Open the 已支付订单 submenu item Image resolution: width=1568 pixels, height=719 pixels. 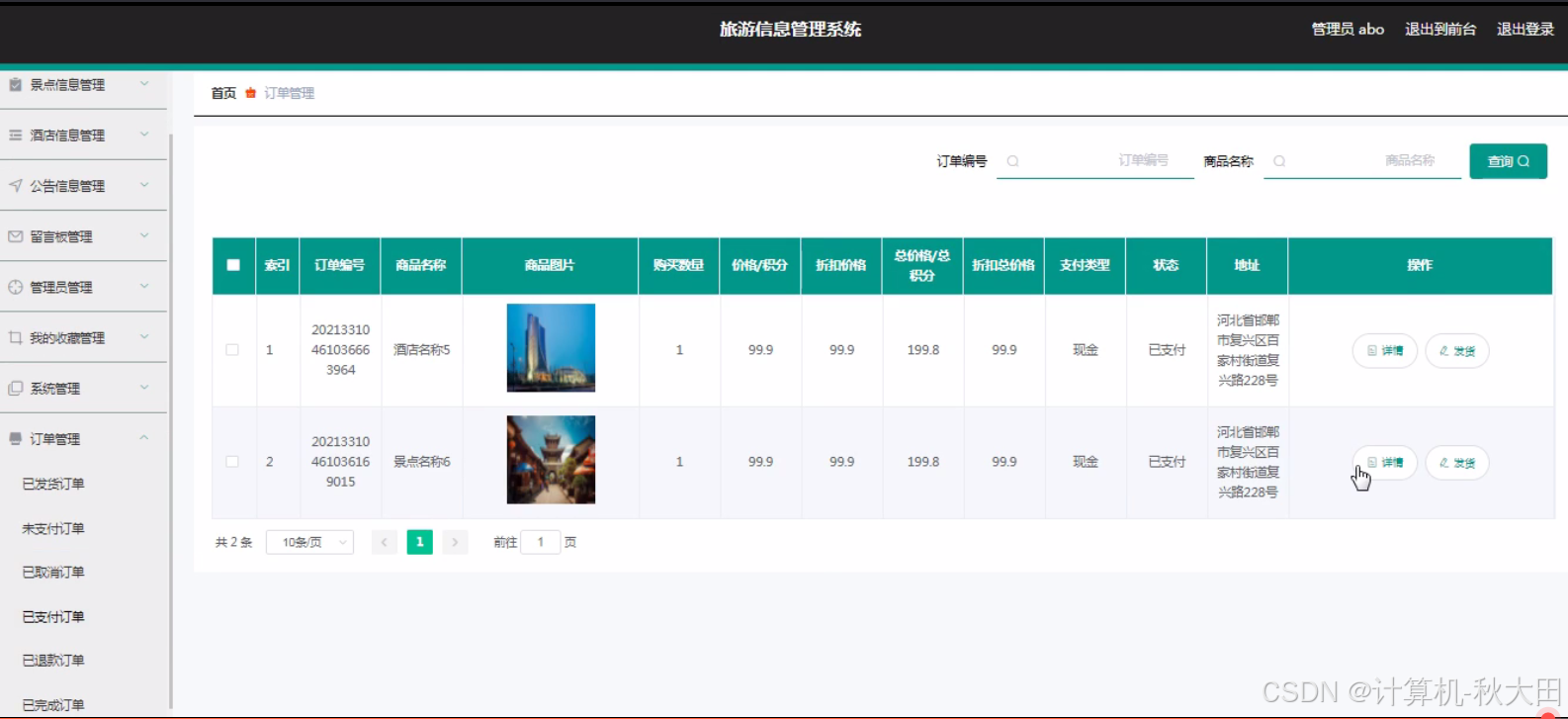tap(53, 616)
